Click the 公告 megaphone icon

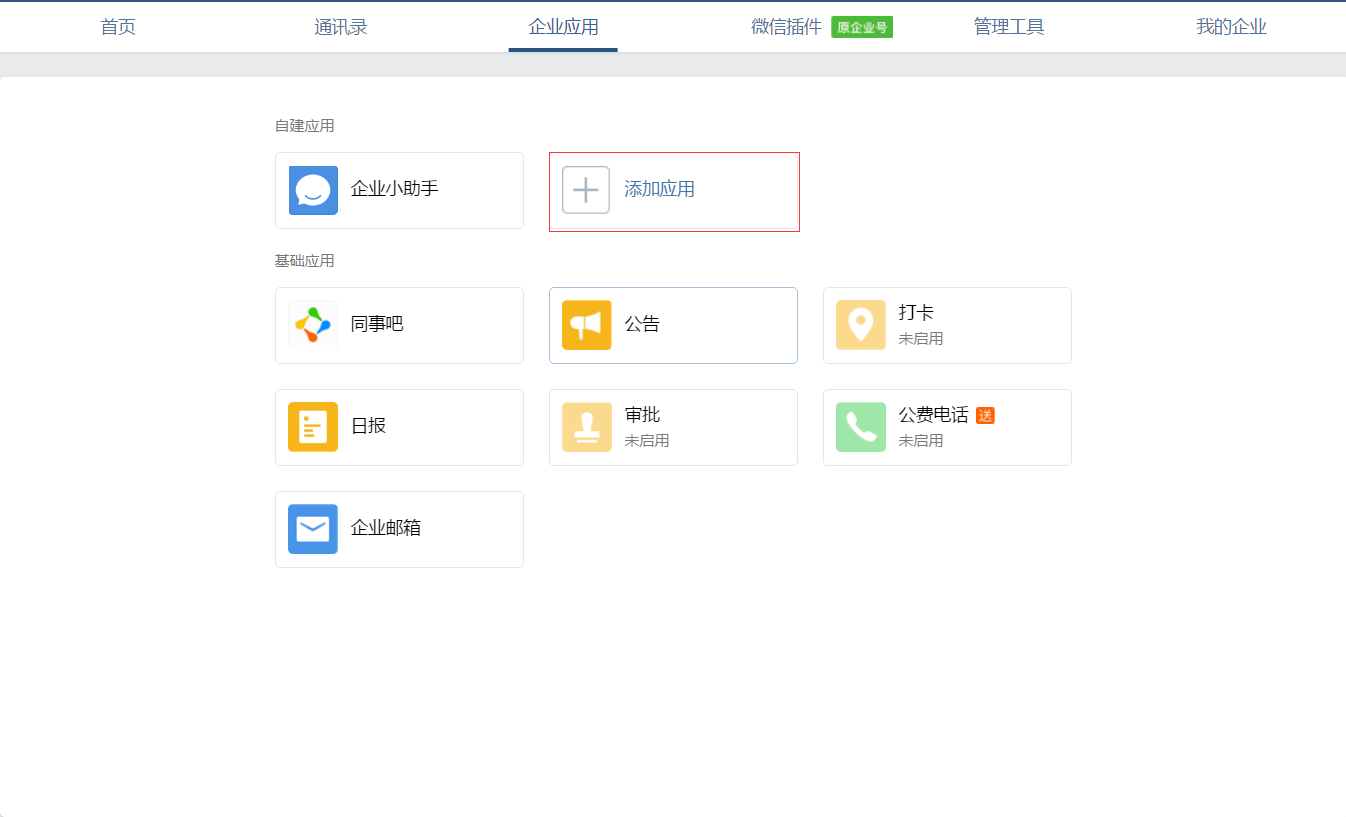point(587,325)
